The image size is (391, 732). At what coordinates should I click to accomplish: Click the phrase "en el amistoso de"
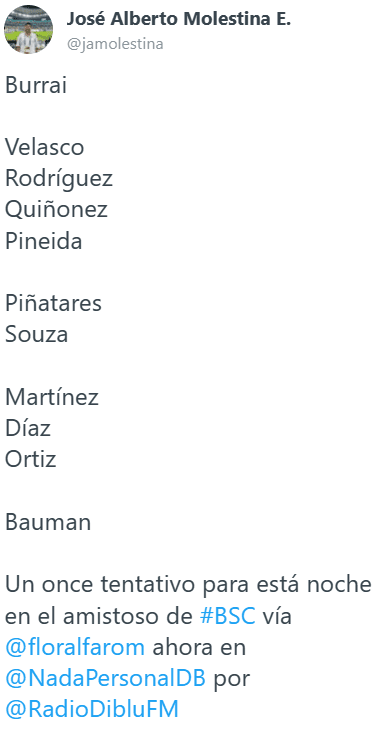coord(99,616)
